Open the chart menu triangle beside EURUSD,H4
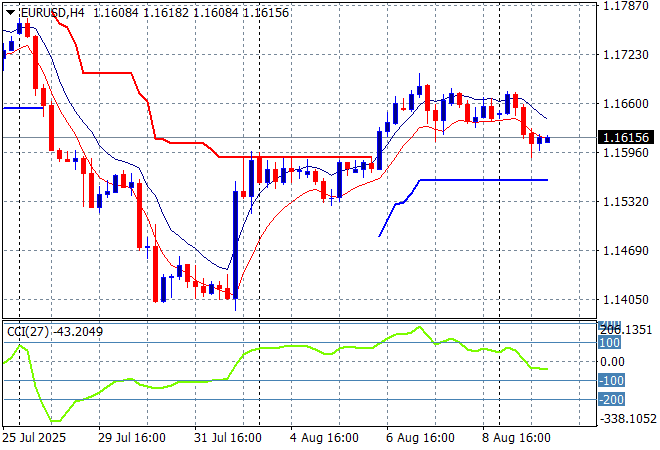Viewport: 660px width, 450px height. (11, 13)
